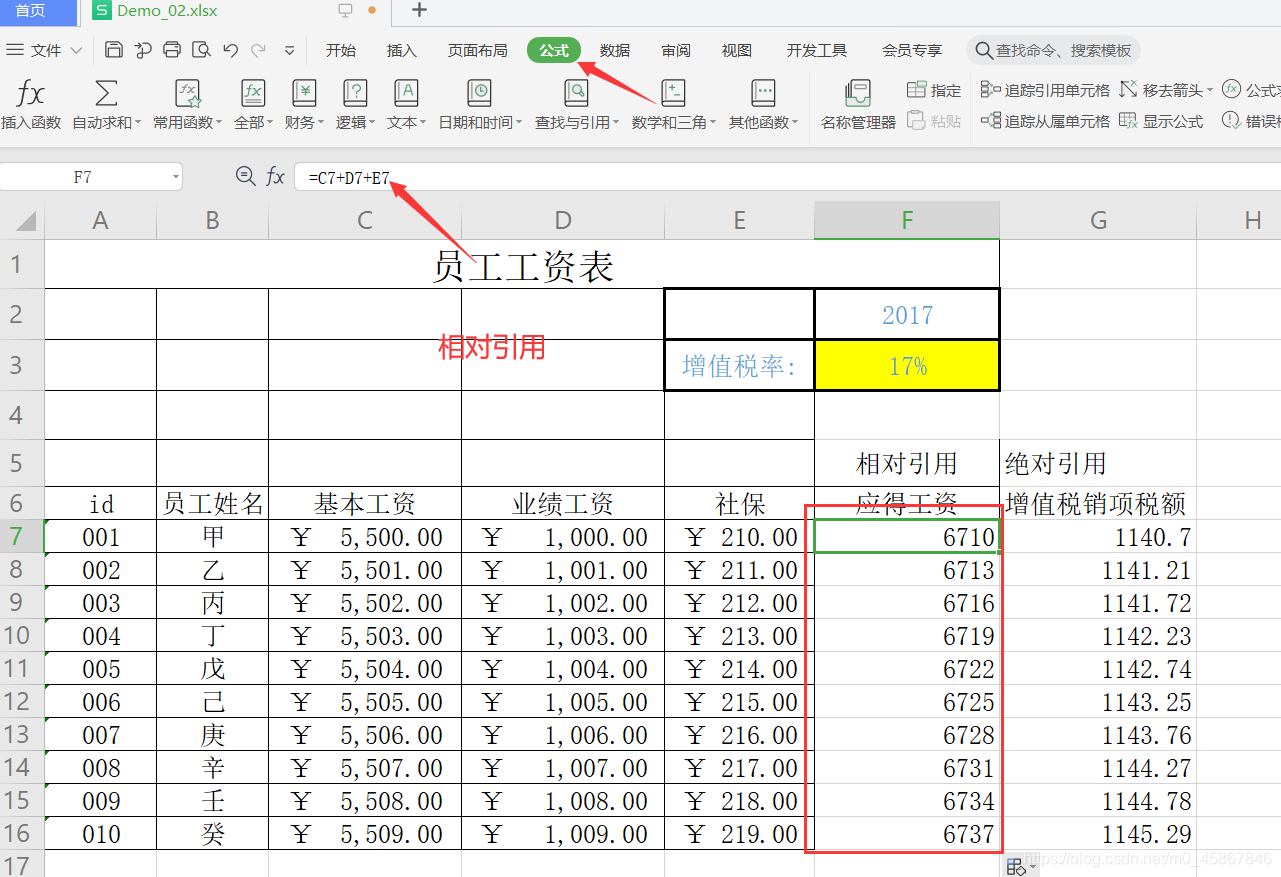Click the title cell 员工工资表
The image size is (1281, 877).
click(522, 265)
